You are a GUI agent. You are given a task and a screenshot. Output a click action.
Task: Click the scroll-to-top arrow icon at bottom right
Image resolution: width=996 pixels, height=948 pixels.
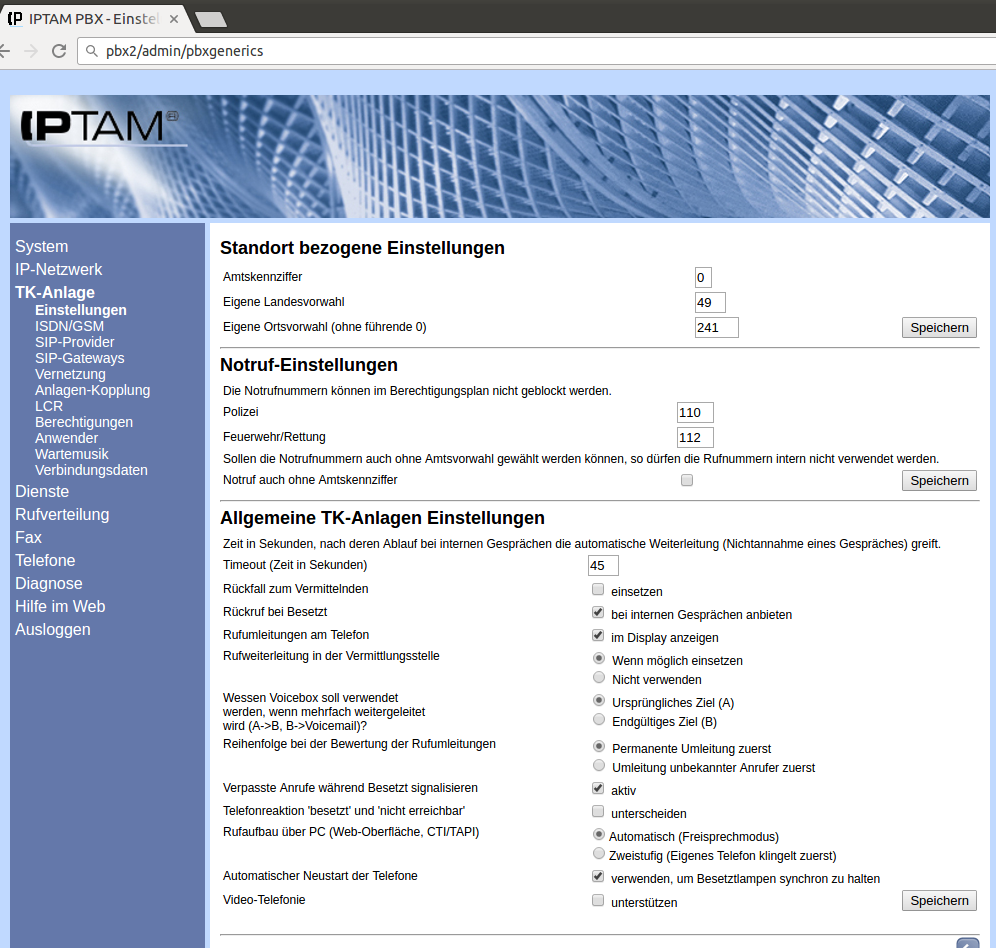tap(967, 943)
